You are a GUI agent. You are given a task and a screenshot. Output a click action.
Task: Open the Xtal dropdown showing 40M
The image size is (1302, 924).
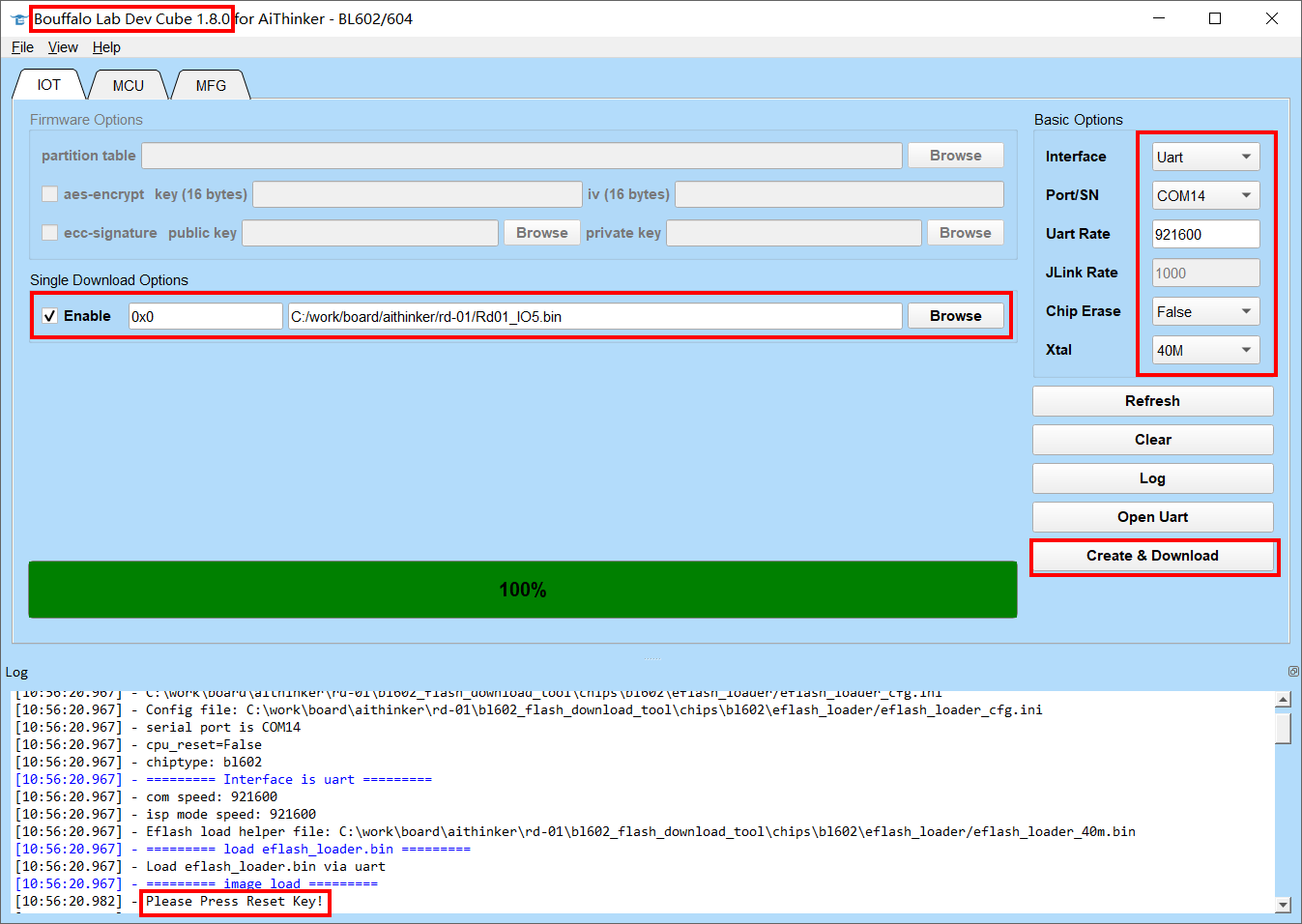[1205, 350]
